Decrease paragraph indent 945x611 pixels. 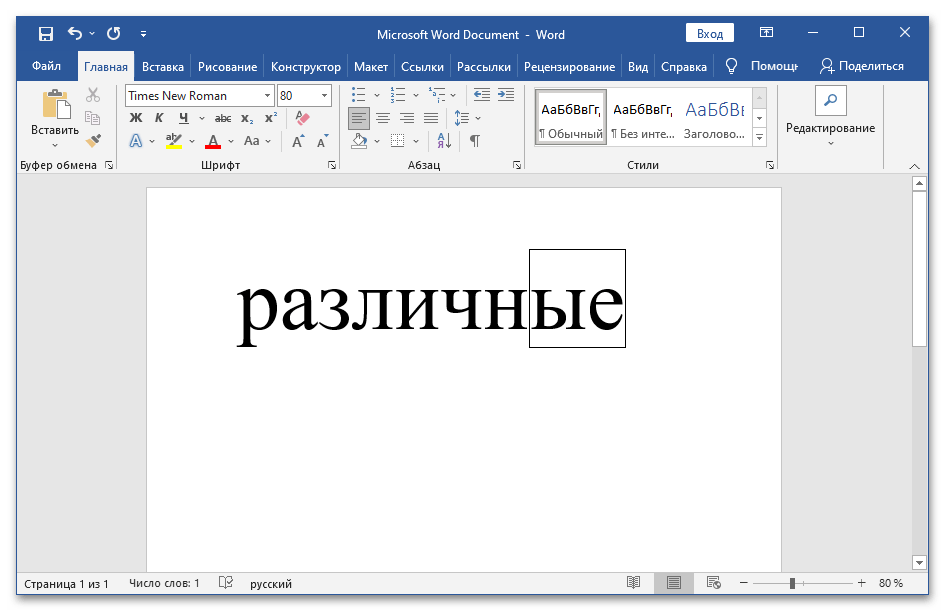click(x=482, y=95)
